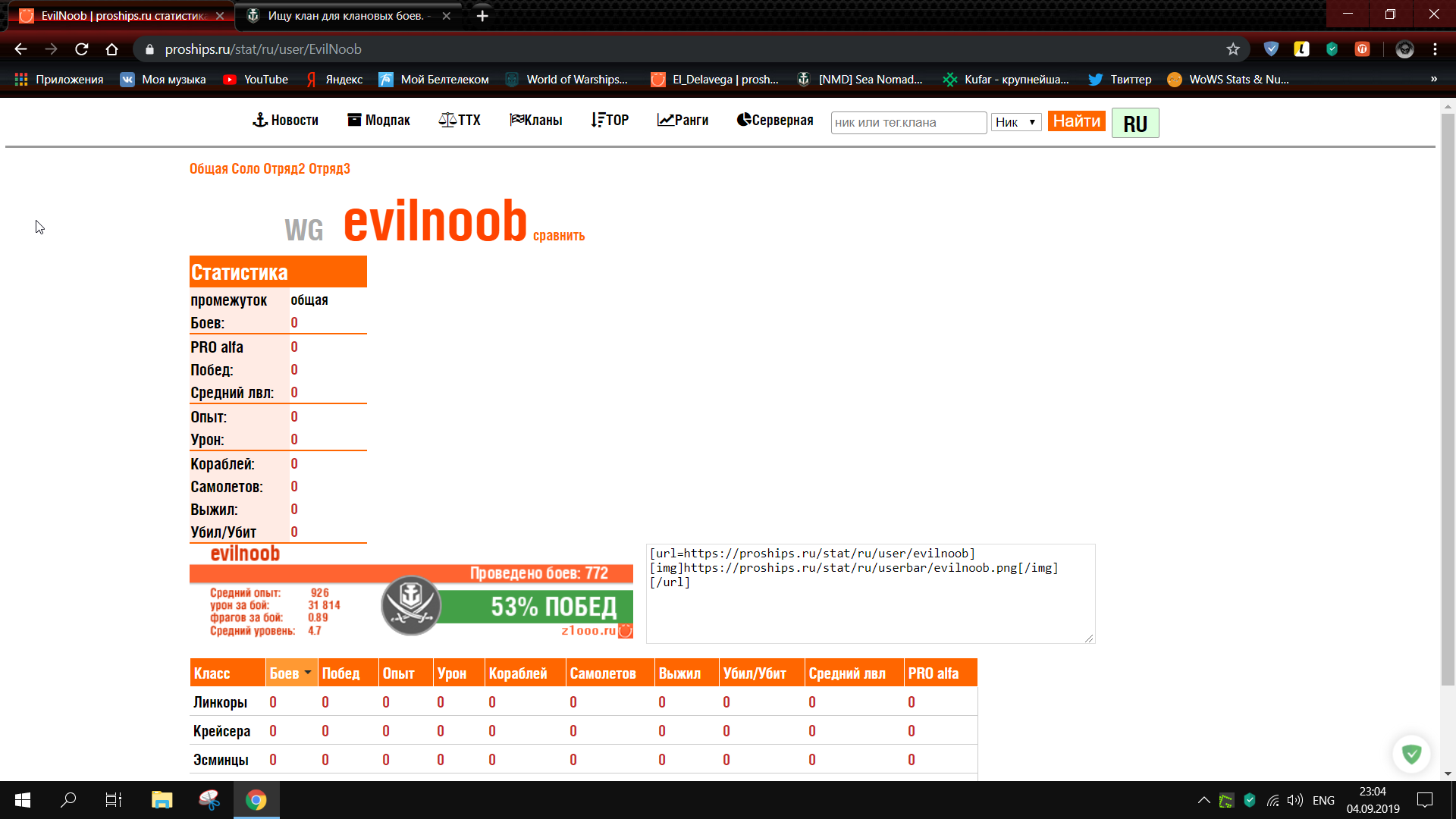Switch to the Отряд3 stats tab
The height and width of the screenshot is (819, 1456).
click(x=329, y=168)
